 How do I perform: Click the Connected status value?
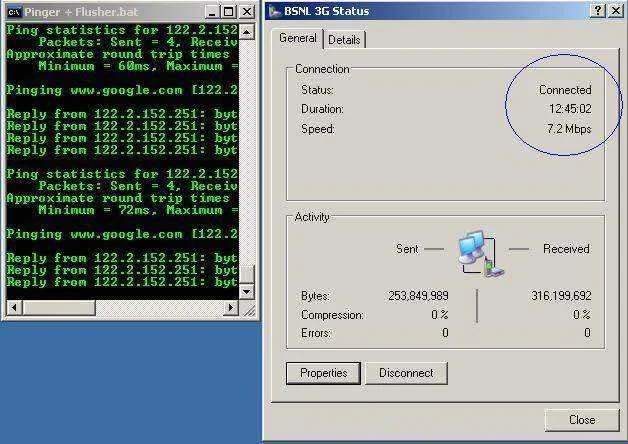pos(565,90)
